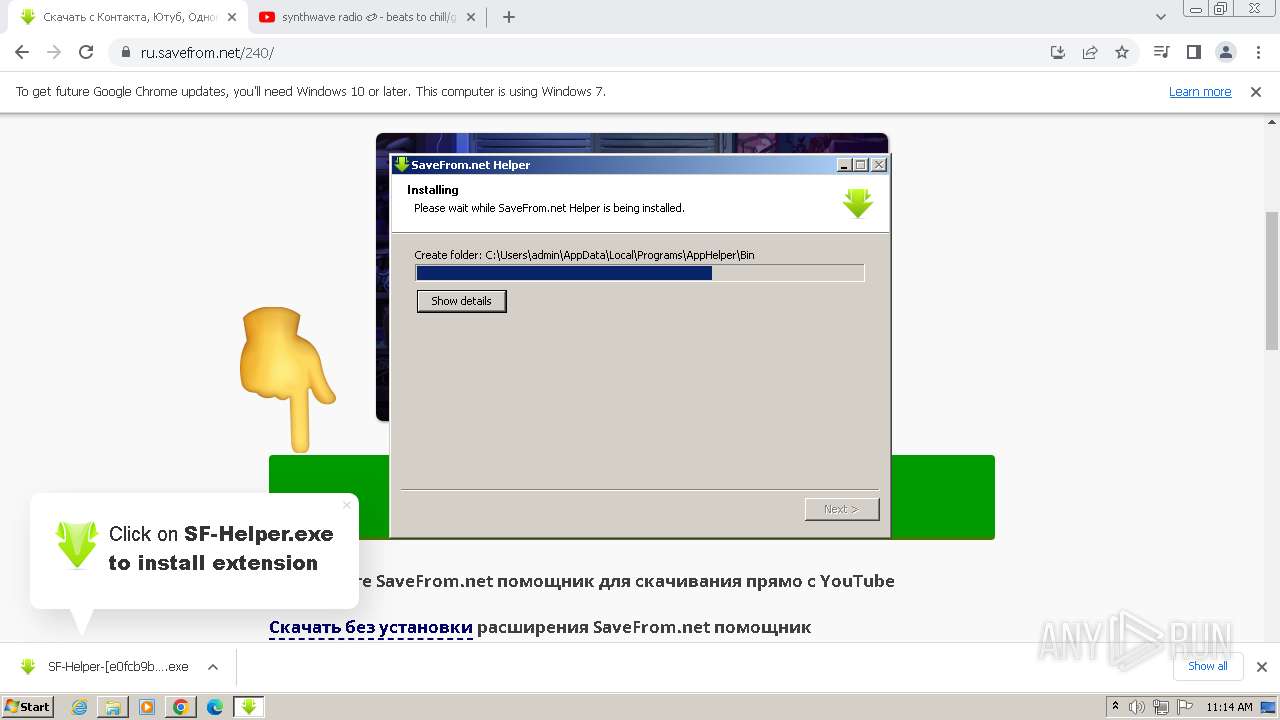Toggle the Chrome side panel
This screenshot has width=1280, height=720.
pyautogui.click(x=1193, y=52)
